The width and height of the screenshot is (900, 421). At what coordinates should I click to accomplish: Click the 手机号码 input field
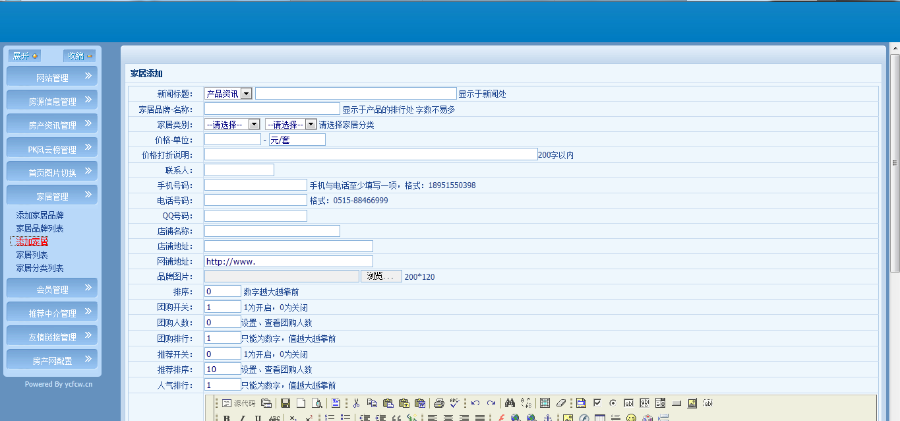255,185
